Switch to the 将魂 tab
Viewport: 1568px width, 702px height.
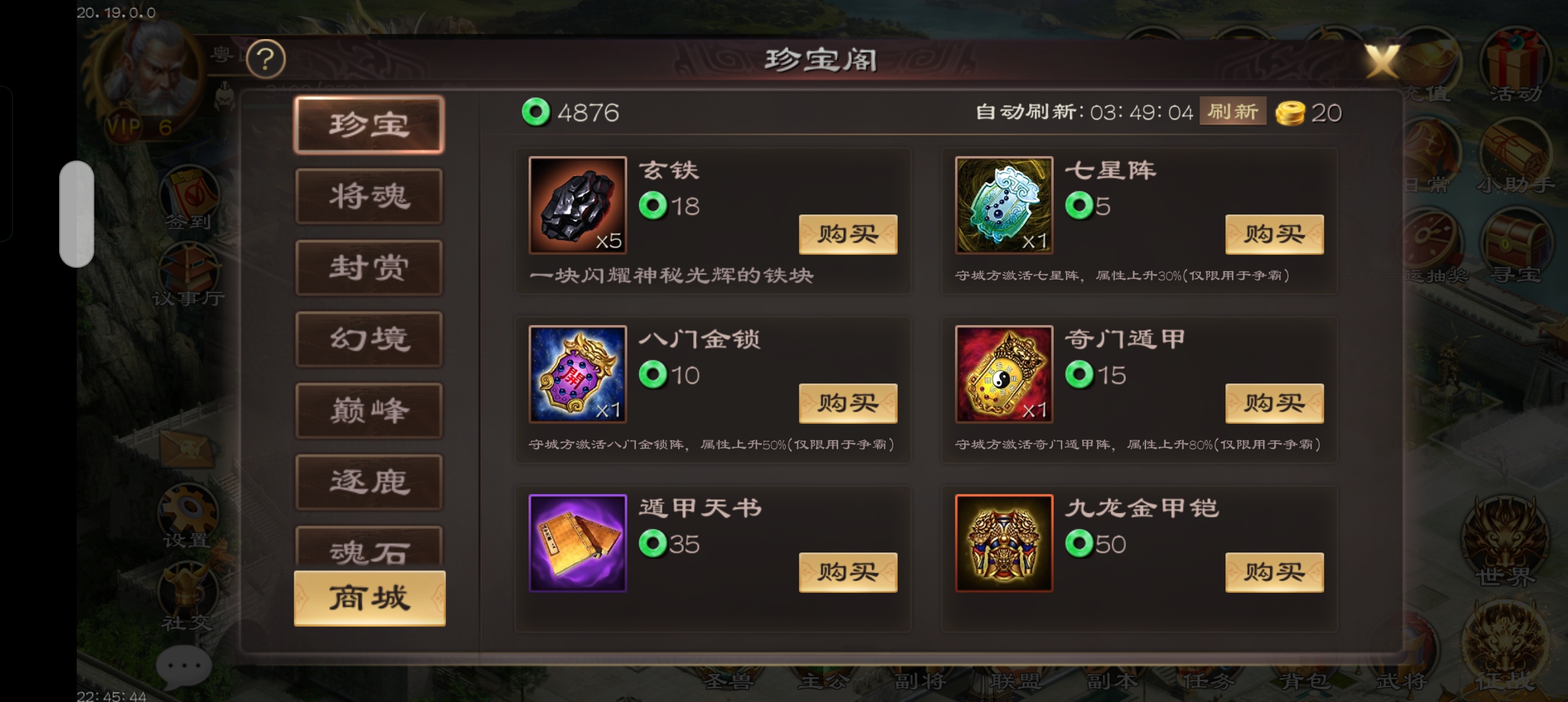pos(369,196)
